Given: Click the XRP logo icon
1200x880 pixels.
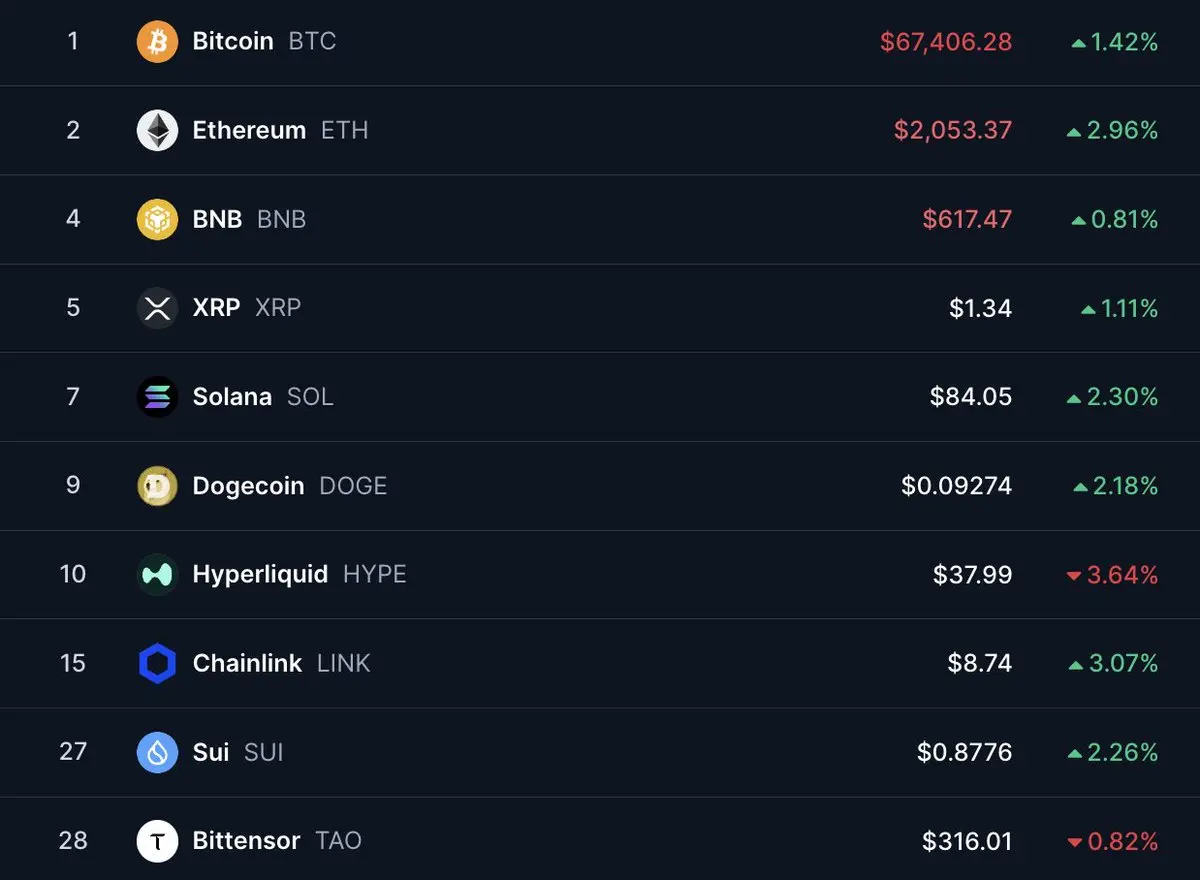Looking at the screenshot, I should pyautogui.click(x=157, y=308).
